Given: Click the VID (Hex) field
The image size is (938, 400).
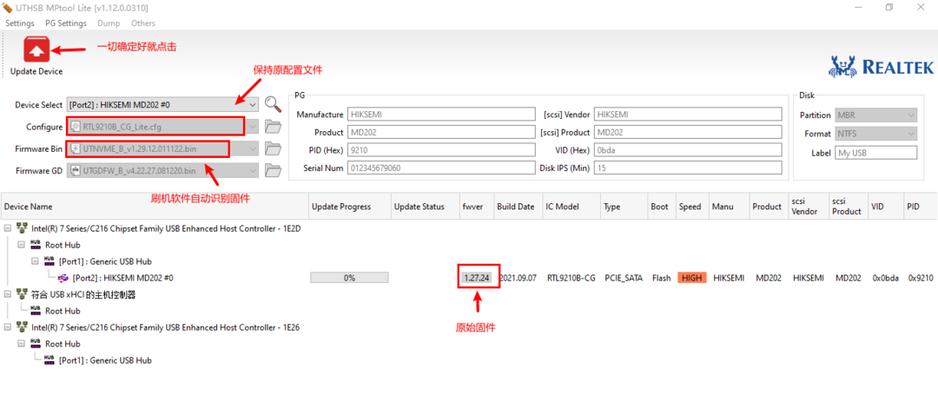Looking at the screenshot, I should pos(688,150).
